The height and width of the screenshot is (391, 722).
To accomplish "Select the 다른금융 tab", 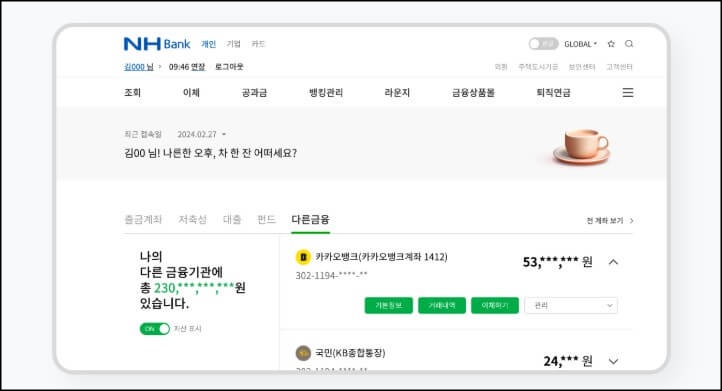I will coord(310,219).
